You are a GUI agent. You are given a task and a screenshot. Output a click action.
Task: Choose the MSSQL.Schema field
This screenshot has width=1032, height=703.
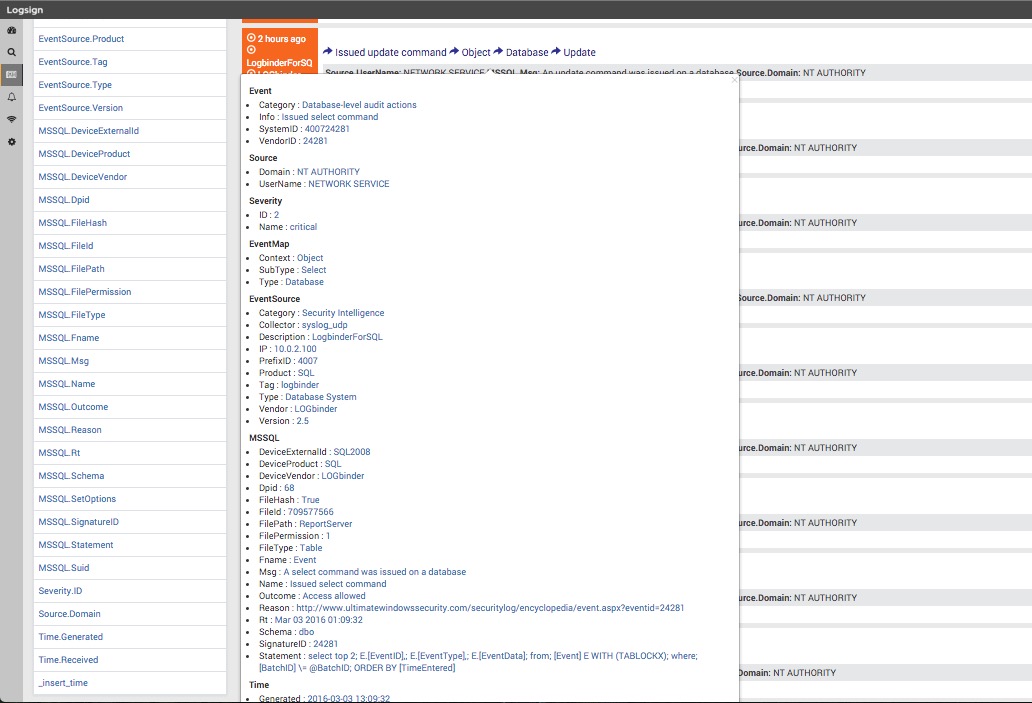[130, 477]
